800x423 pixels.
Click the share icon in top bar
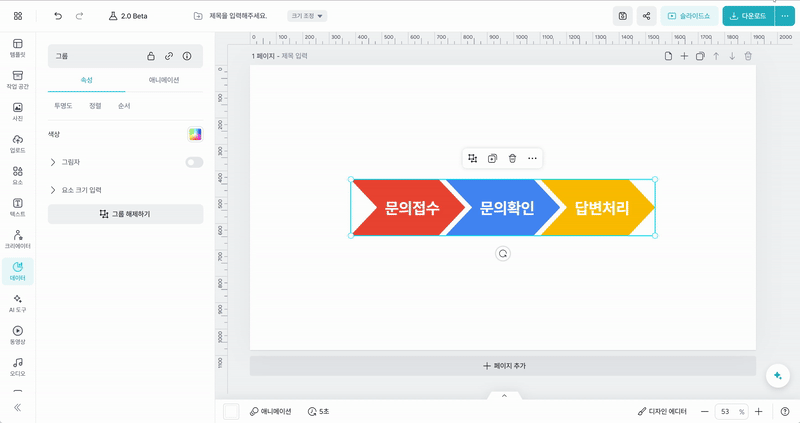pyautogui.click(x=647, y=16)
